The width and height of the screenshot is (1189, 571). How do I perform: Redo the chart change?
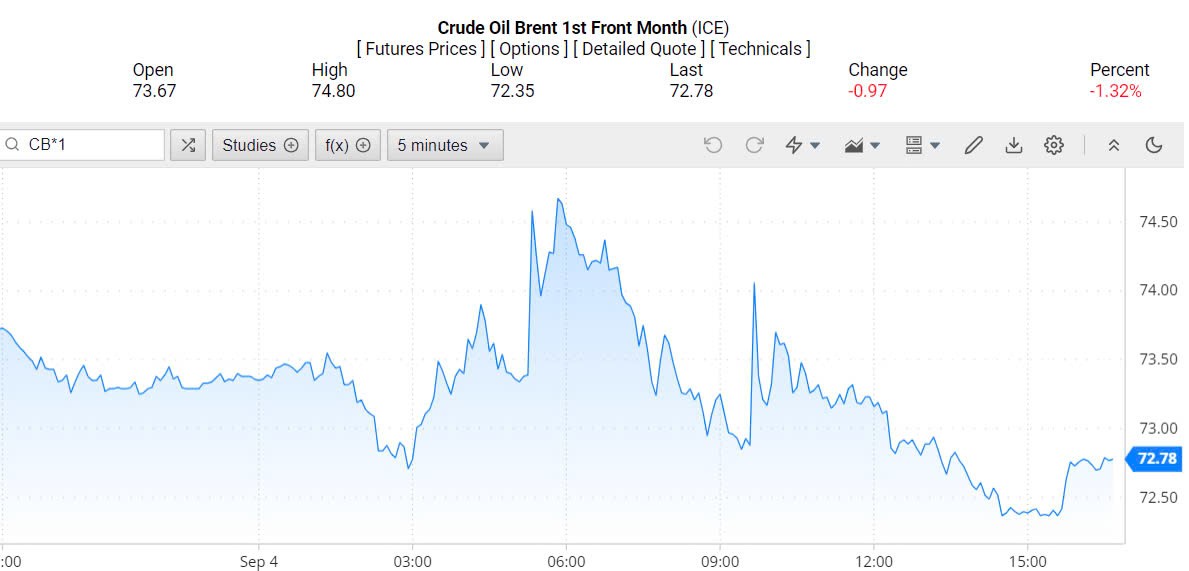(x=754, y=145)
